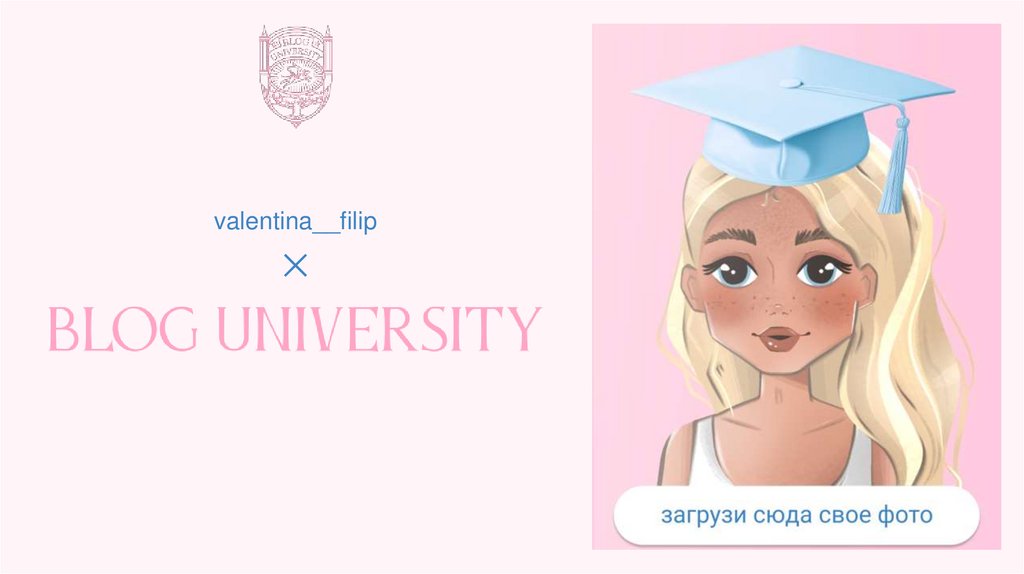
Task: Click the blonde hair on right side
Action: click(x=914, y=327)
